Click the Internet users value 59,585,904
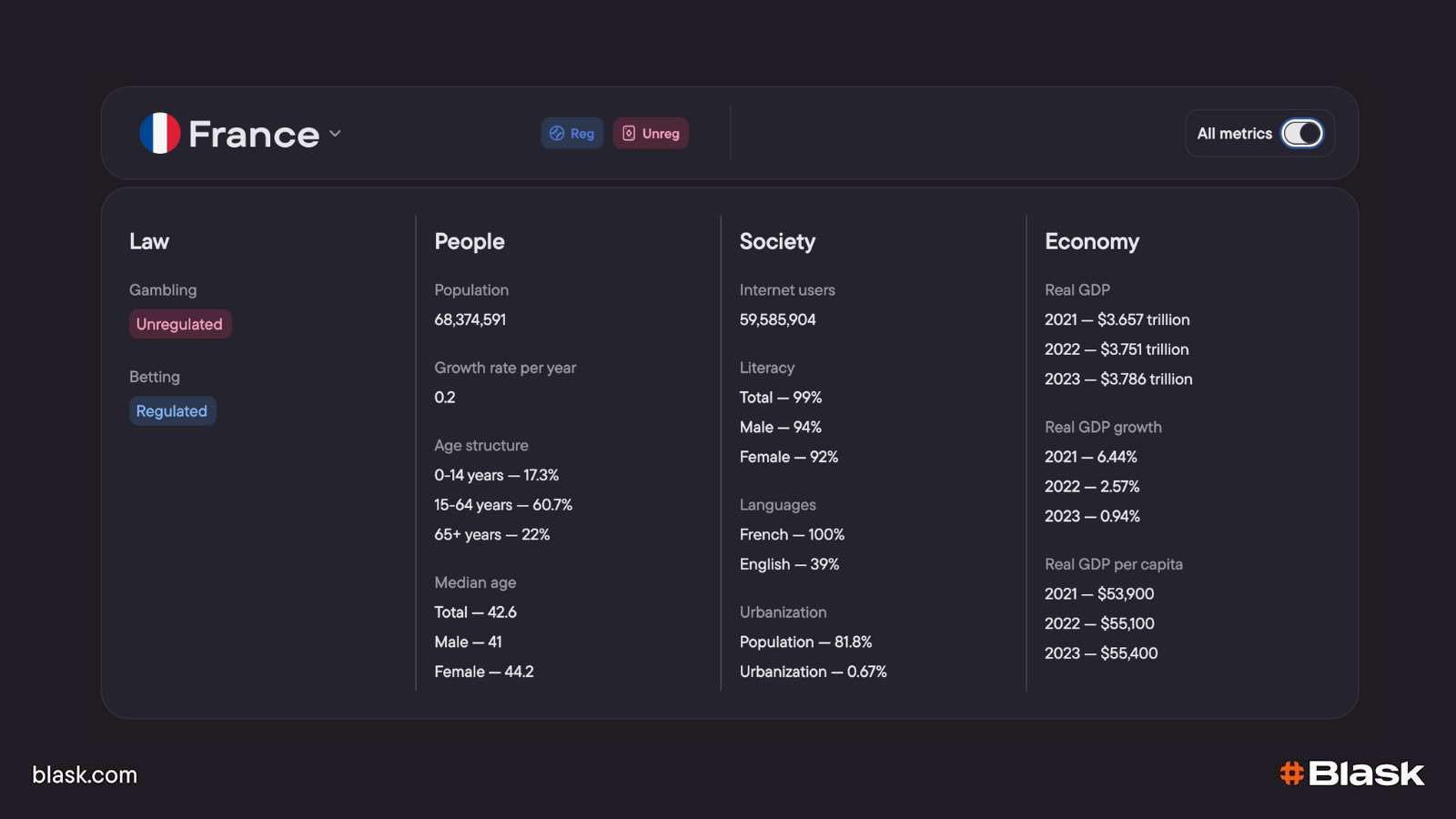1456x819 pixels. pos(777,319)
